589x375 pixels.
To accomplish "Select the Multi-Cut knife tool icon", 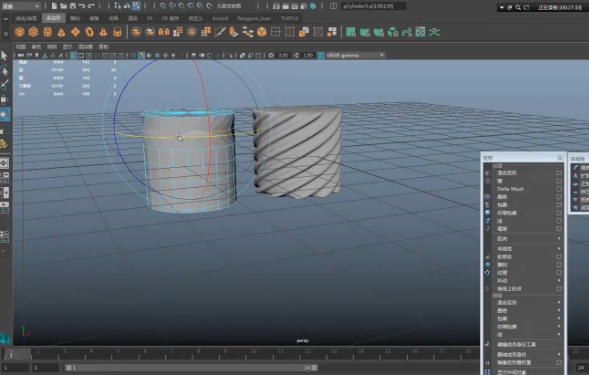I will [x=219, y=32].
